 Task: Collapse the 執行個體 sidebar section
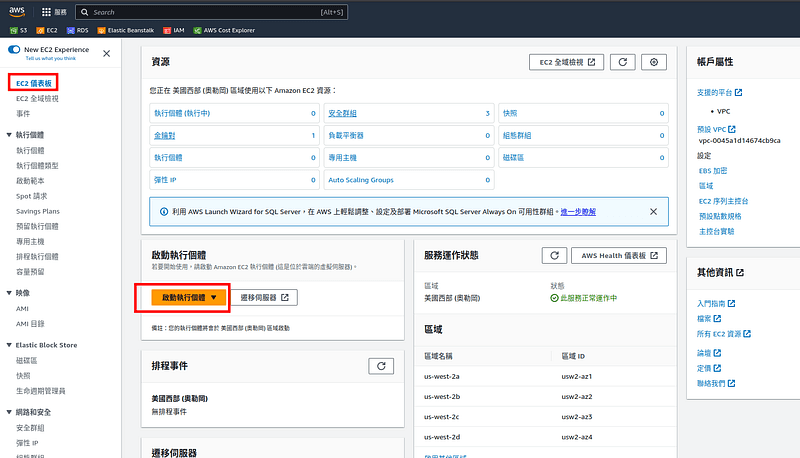tap(9, 135)
